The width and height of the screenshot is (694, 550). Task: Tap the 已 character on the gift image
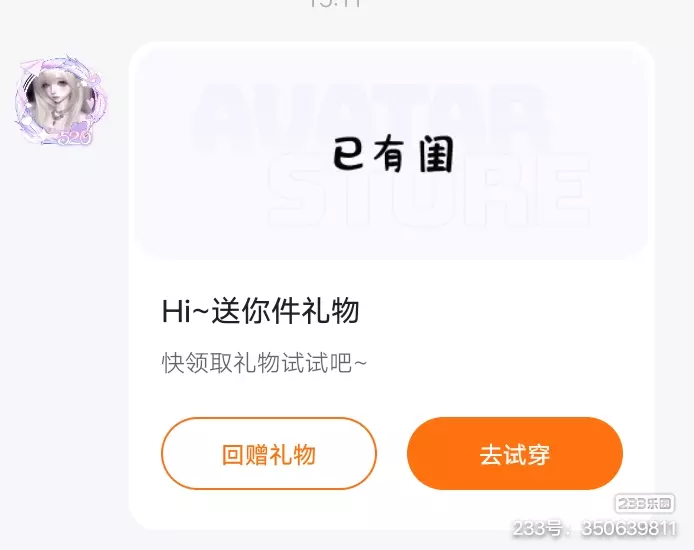348,153
